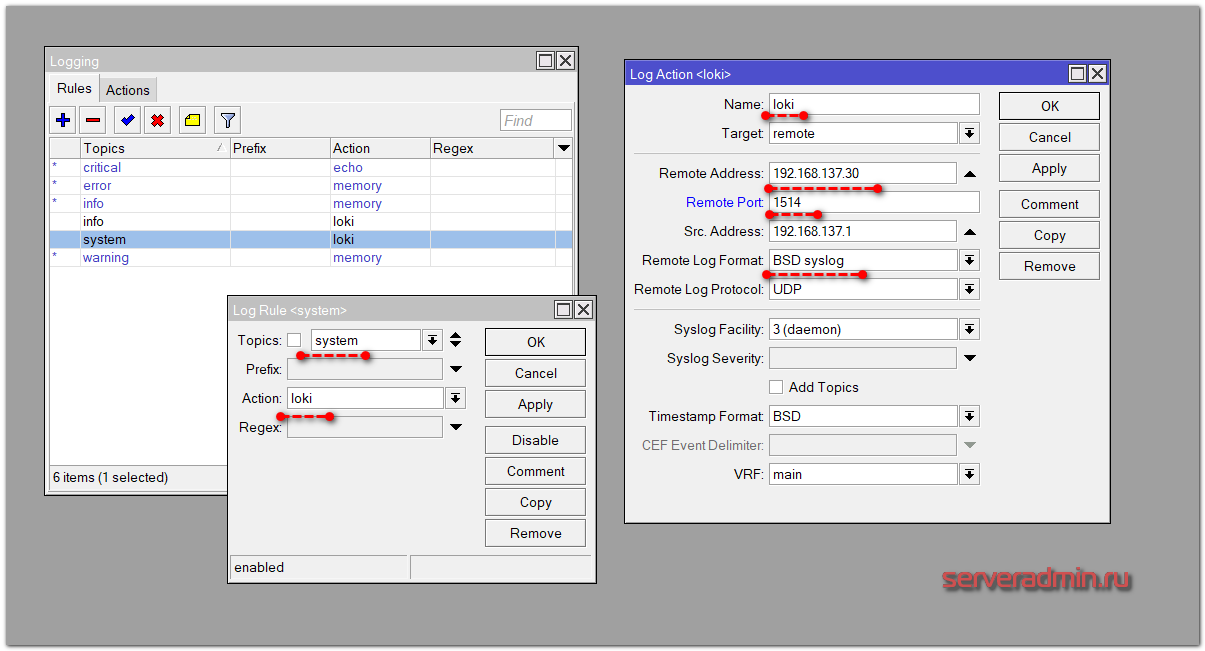Click Disable in Log Rule dialog
This screenshot has width=1205, height=651.
click(535, 440)
